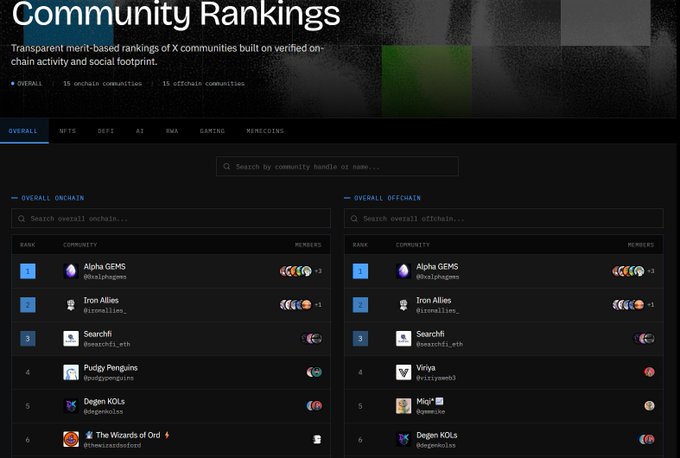View Pudgy Penguins member avatars
The height and width of the screenshot is (458, 680).
tap(314, 372)
